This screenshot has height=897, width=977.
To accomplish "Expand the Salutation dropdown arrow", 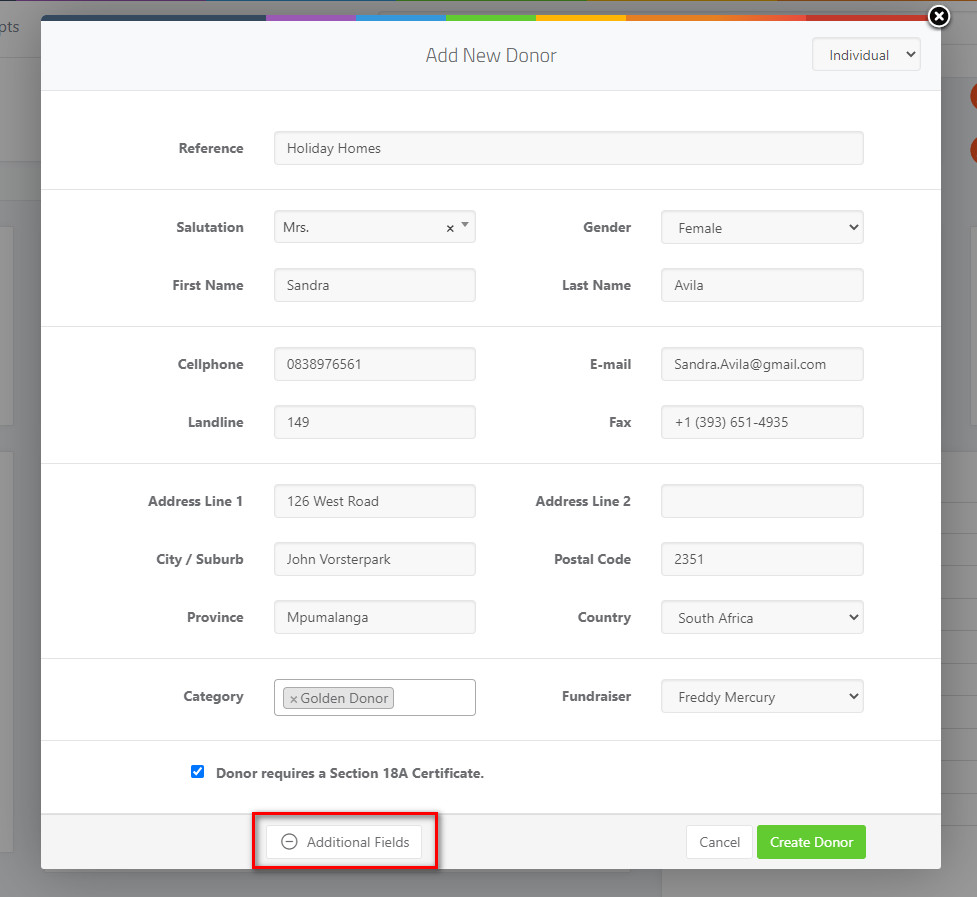I will pyautogui.click(x=465, y=225).
